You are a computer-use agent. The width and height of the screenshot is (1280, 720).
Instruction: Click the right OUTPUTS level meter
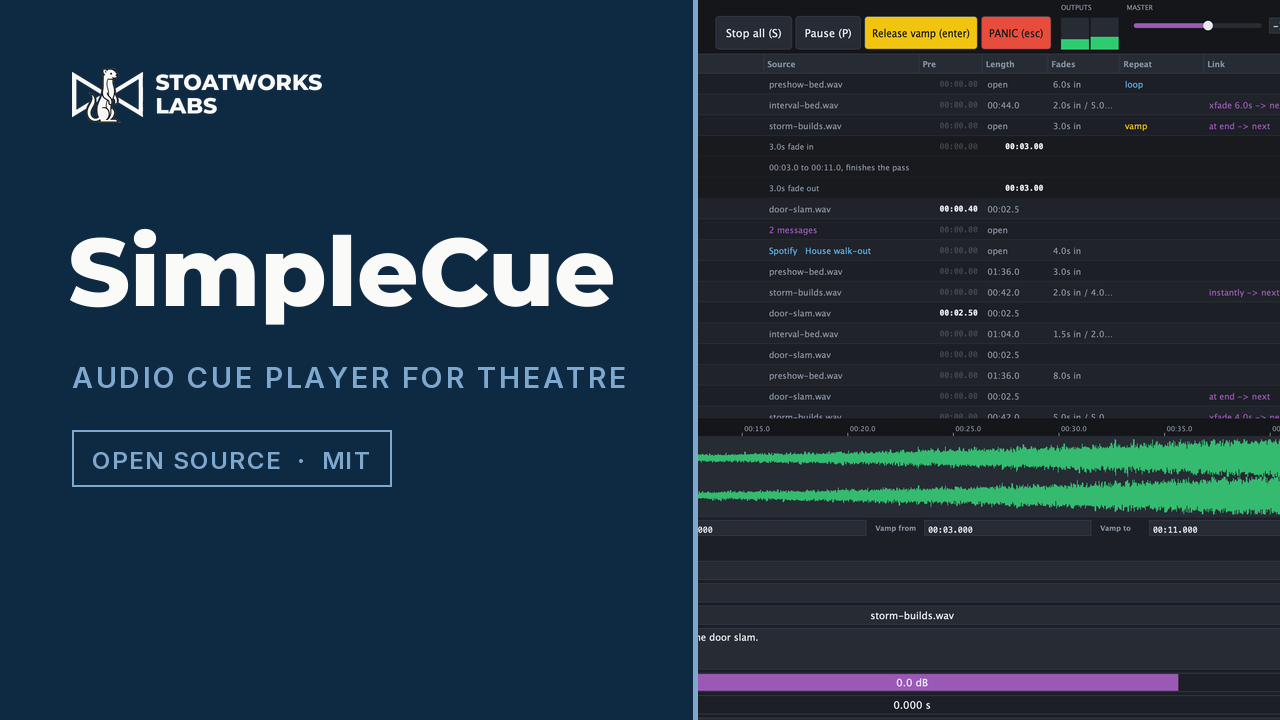[1105, 33]
